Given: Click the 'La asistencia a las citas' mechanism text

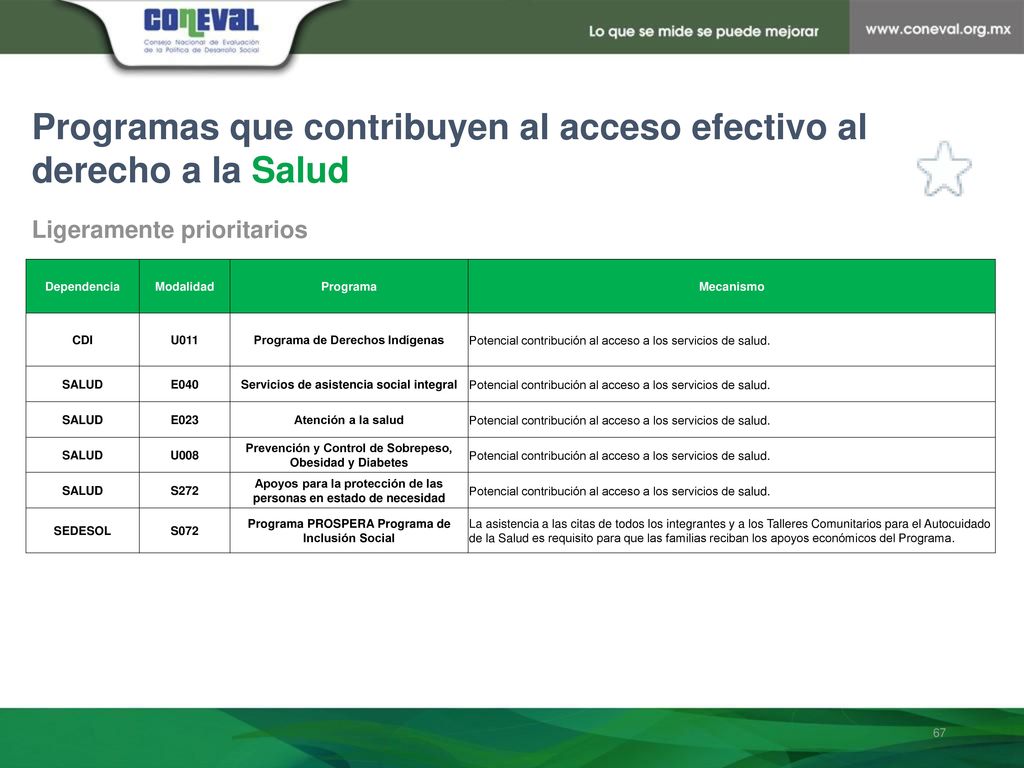Looking at the screenshot, I should 729,531.
